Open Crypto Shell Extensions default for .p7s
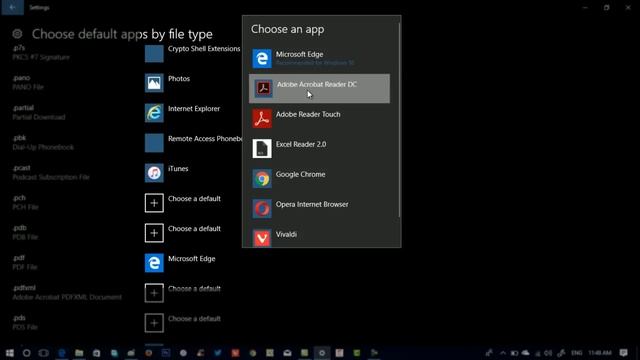The width and height of the screenshot is (640, 360). (x=192, y=53)
